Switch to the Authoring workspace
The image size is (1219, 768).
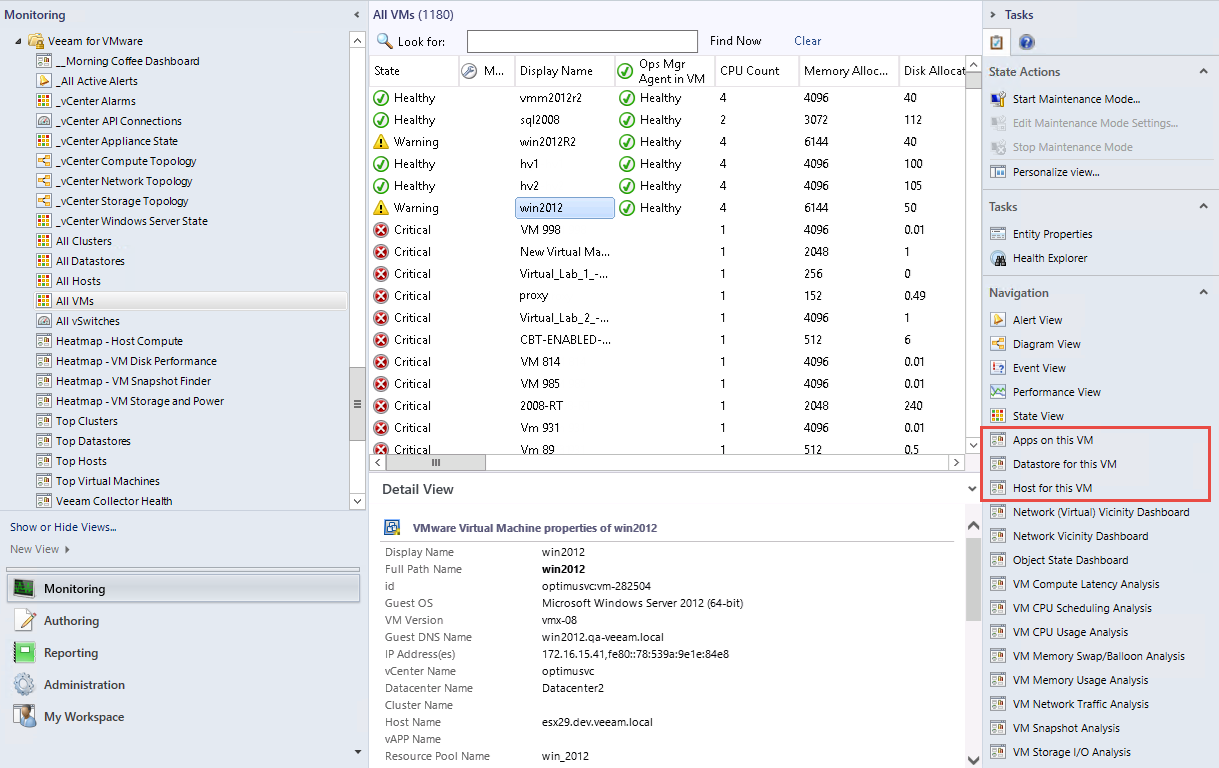71,621
